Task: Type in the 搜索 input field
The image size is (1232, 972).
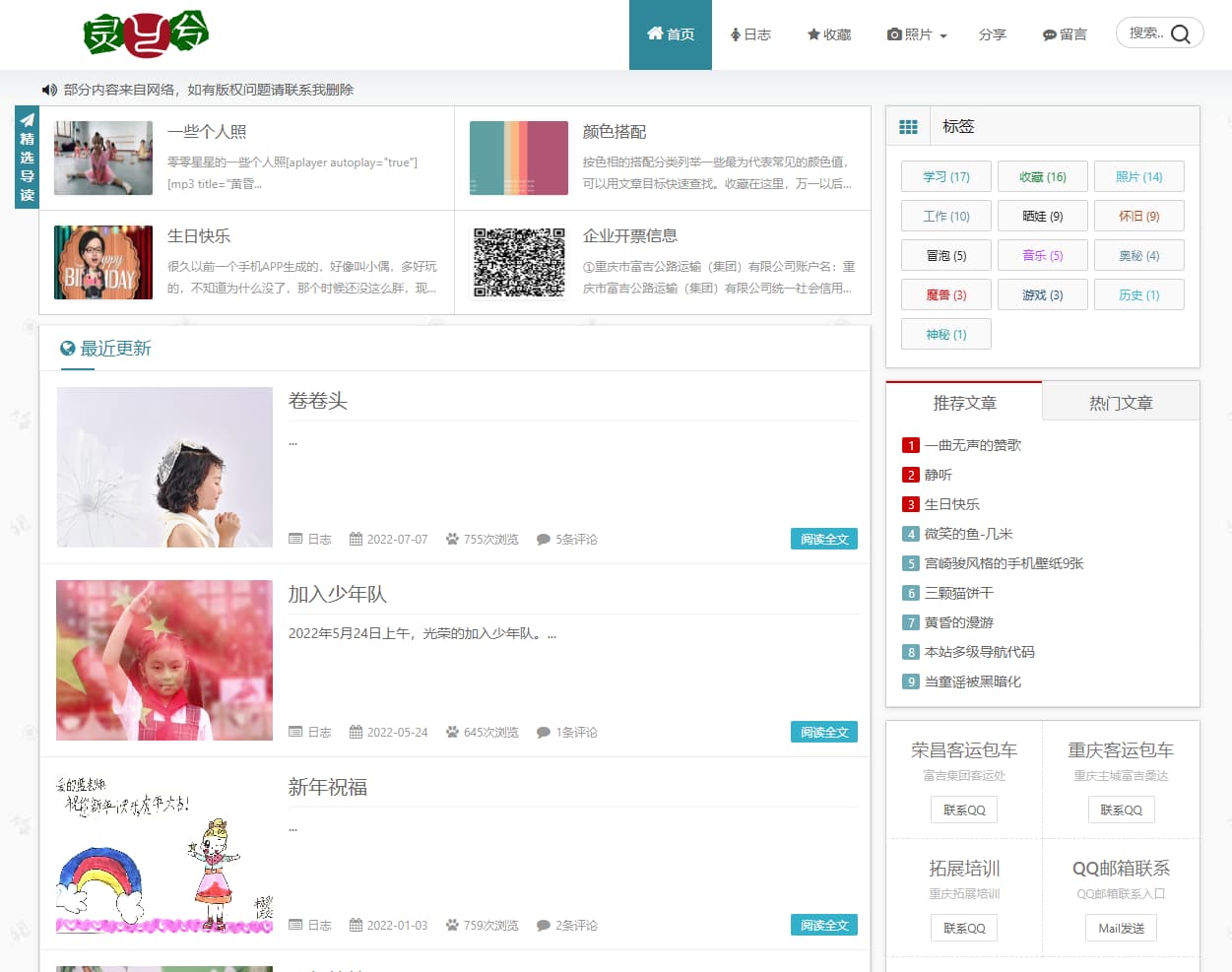Action: (1144, 33)
